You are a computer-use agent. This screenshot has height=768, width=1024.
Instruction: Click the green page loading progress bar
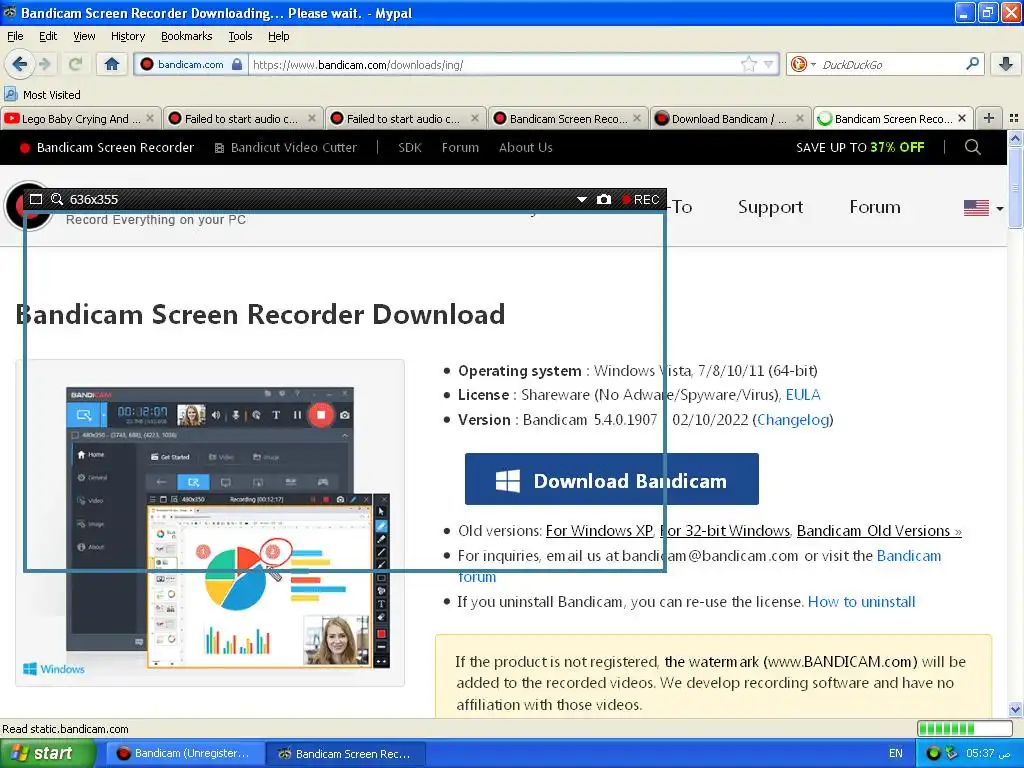(x=964, y=728)
